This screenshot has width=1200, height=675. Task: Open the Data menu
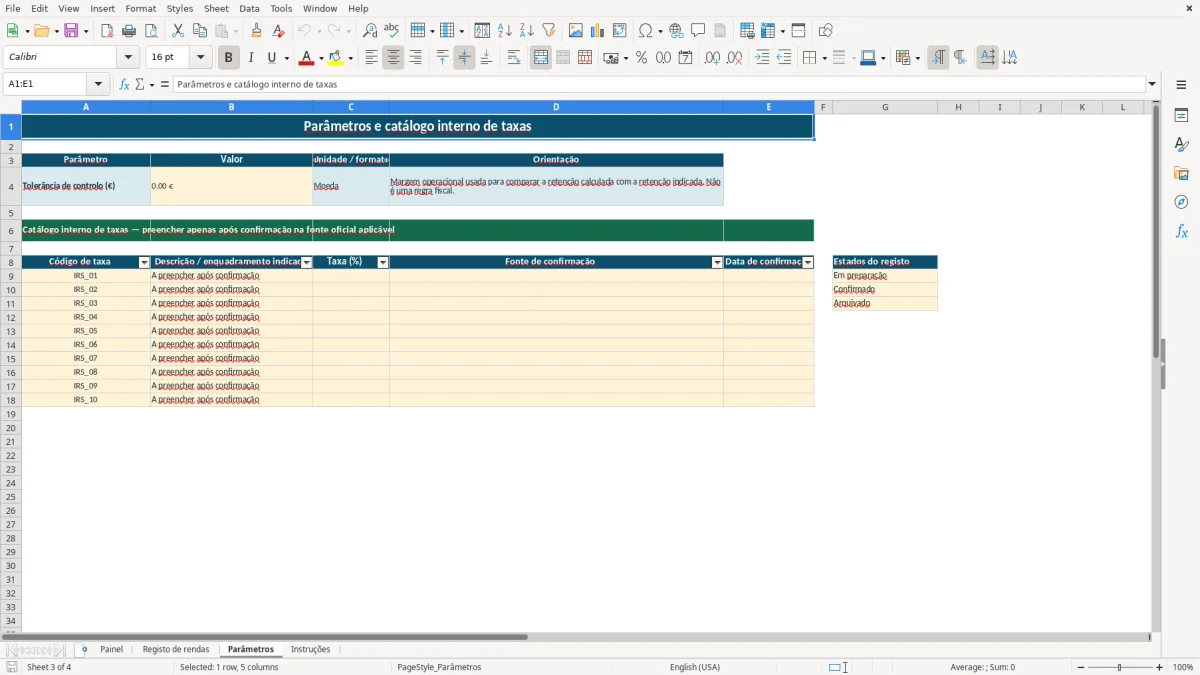pos(249,8)
